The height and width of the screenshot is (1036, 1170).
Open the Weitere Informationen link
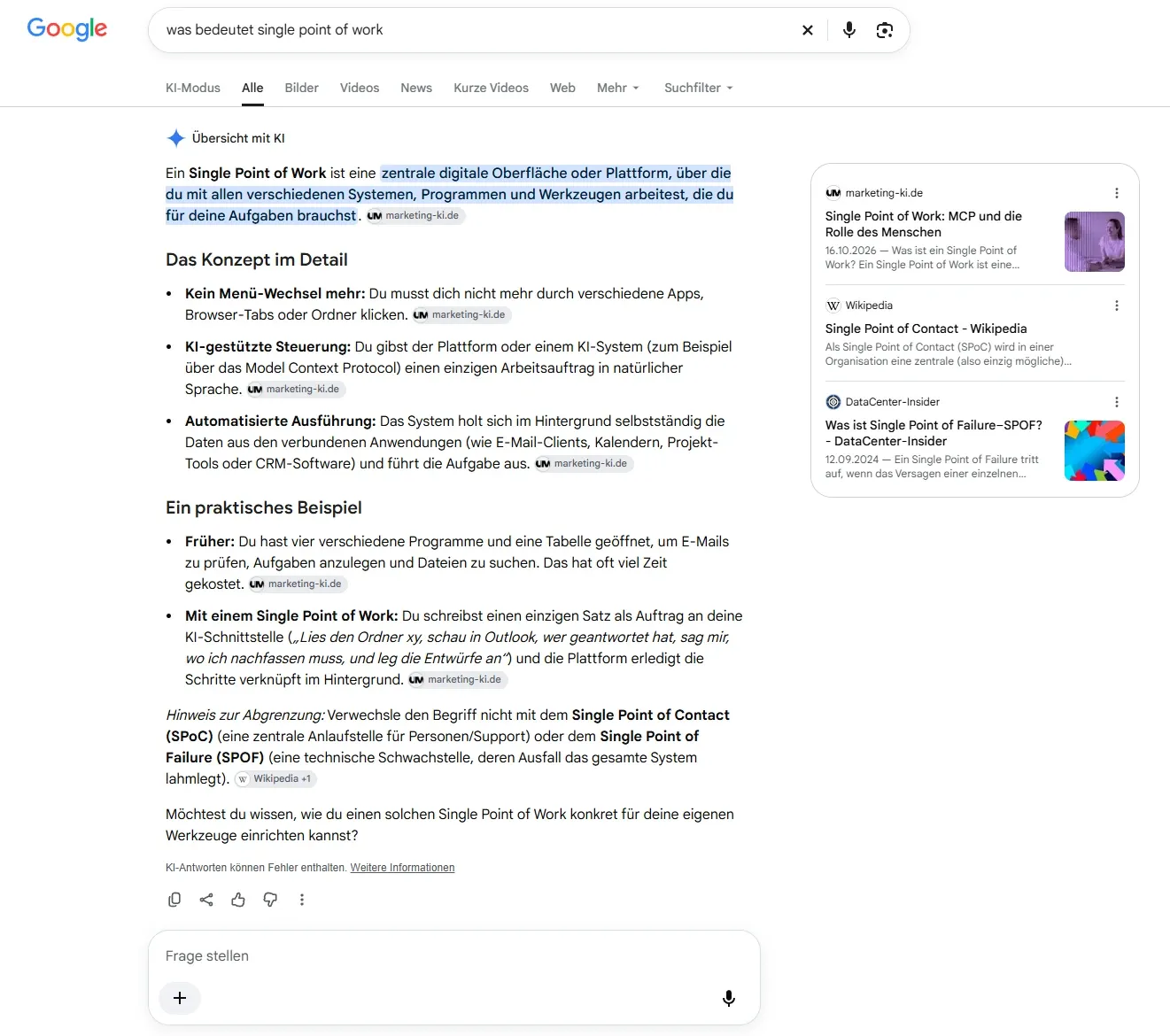[x=403, y=868]
